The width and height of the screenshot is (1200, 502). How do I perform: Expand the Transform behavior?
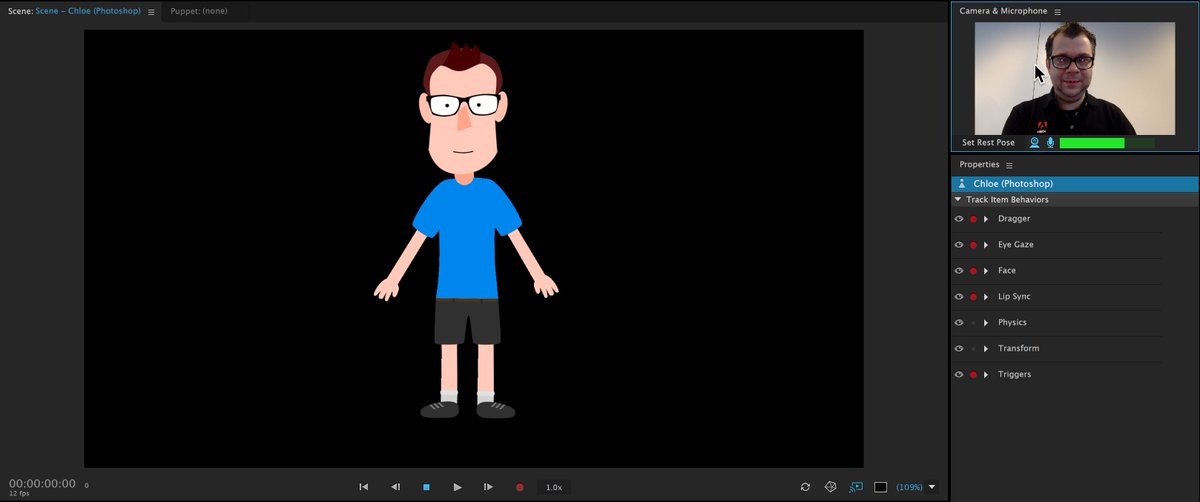click(x=986, y=349)
